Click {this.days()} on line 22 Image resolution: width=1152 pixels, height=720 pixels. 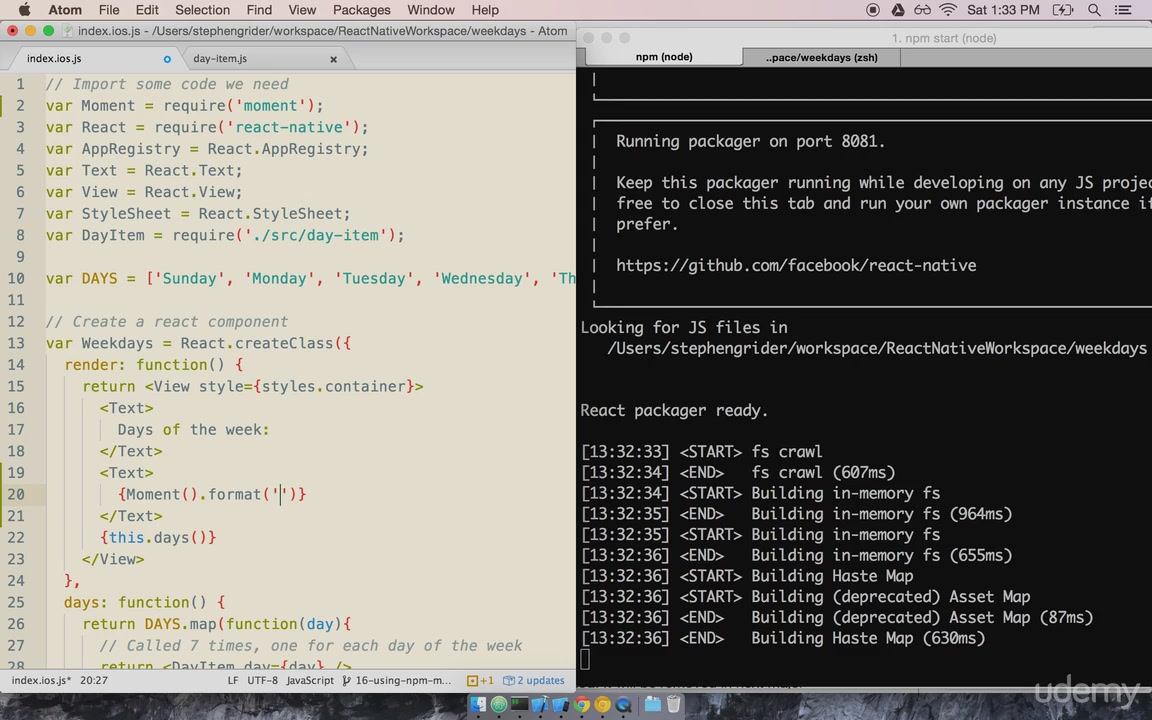[x=158, y=538]
